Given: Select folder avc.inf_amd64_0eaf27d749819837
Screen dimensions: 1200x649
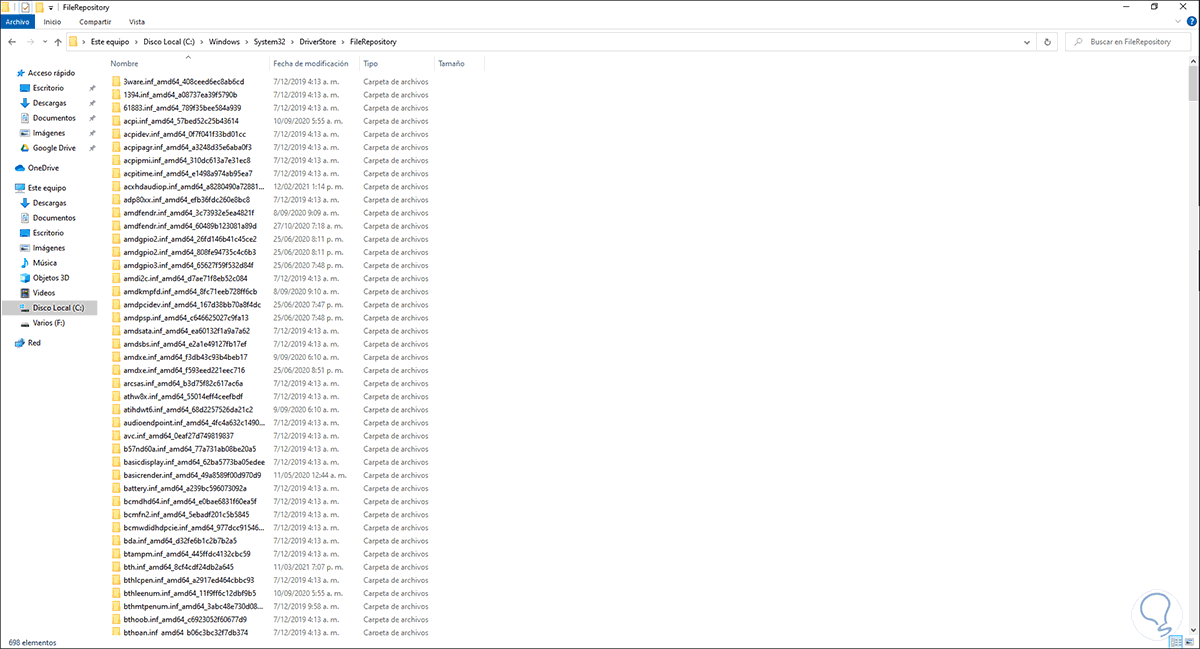Looking at the screenshot, I should pos(179,435).
